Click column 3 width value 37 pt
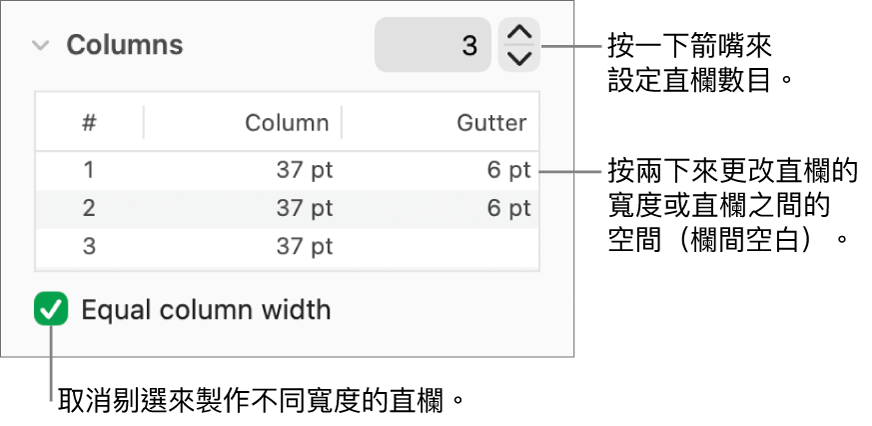872x426 pixels. point(304,246)
